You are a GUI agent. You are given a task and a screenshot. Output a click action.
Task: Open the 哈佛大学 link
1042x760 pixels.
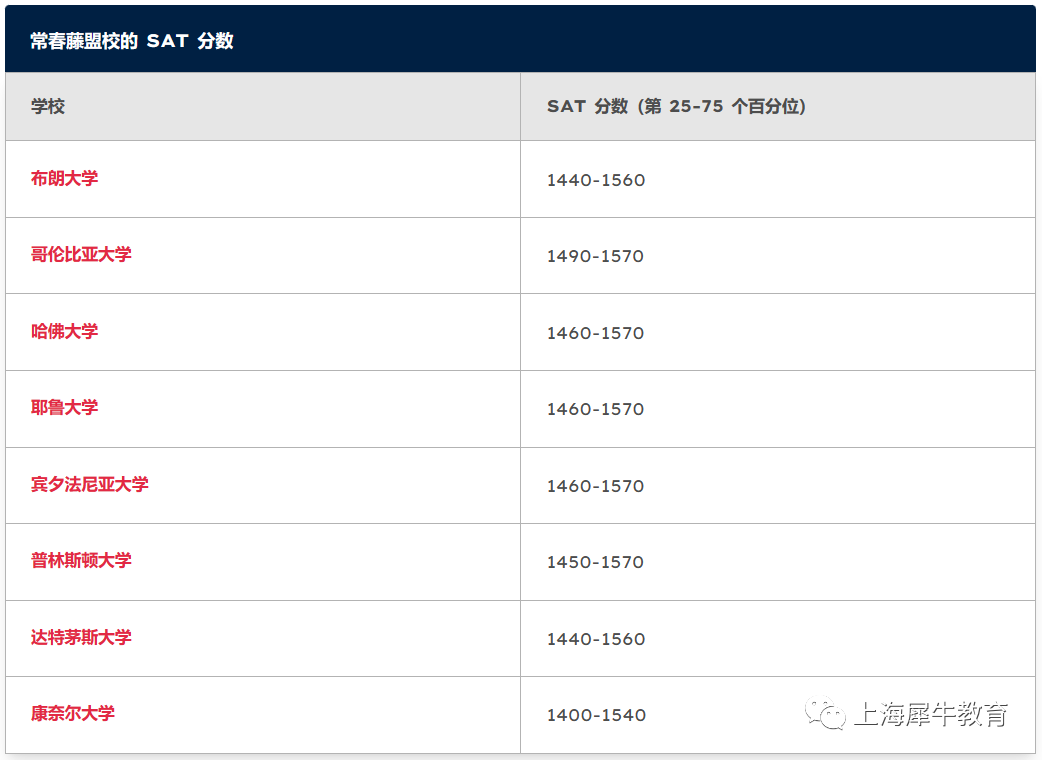coord(64,331)
